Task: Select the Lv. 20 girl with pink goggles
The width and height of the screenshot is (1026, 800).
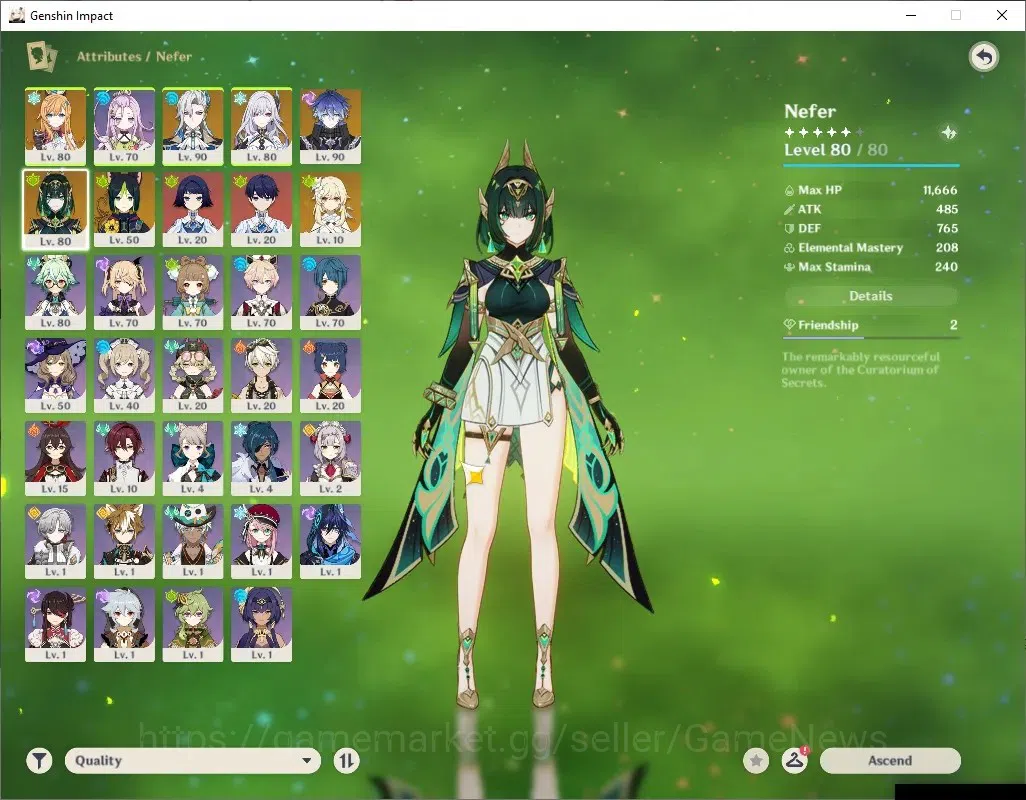Action: (x=193, y=375)
